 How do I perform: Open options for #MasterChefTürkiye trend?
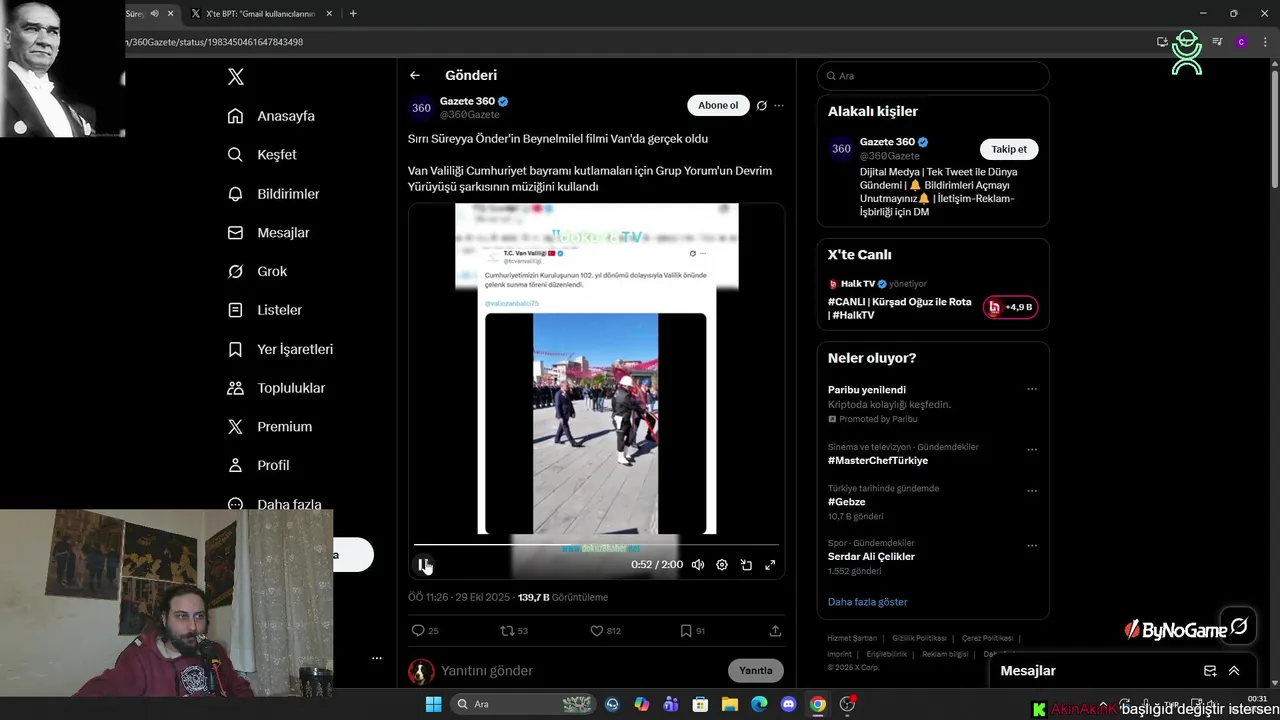(x=1032, y=450)
